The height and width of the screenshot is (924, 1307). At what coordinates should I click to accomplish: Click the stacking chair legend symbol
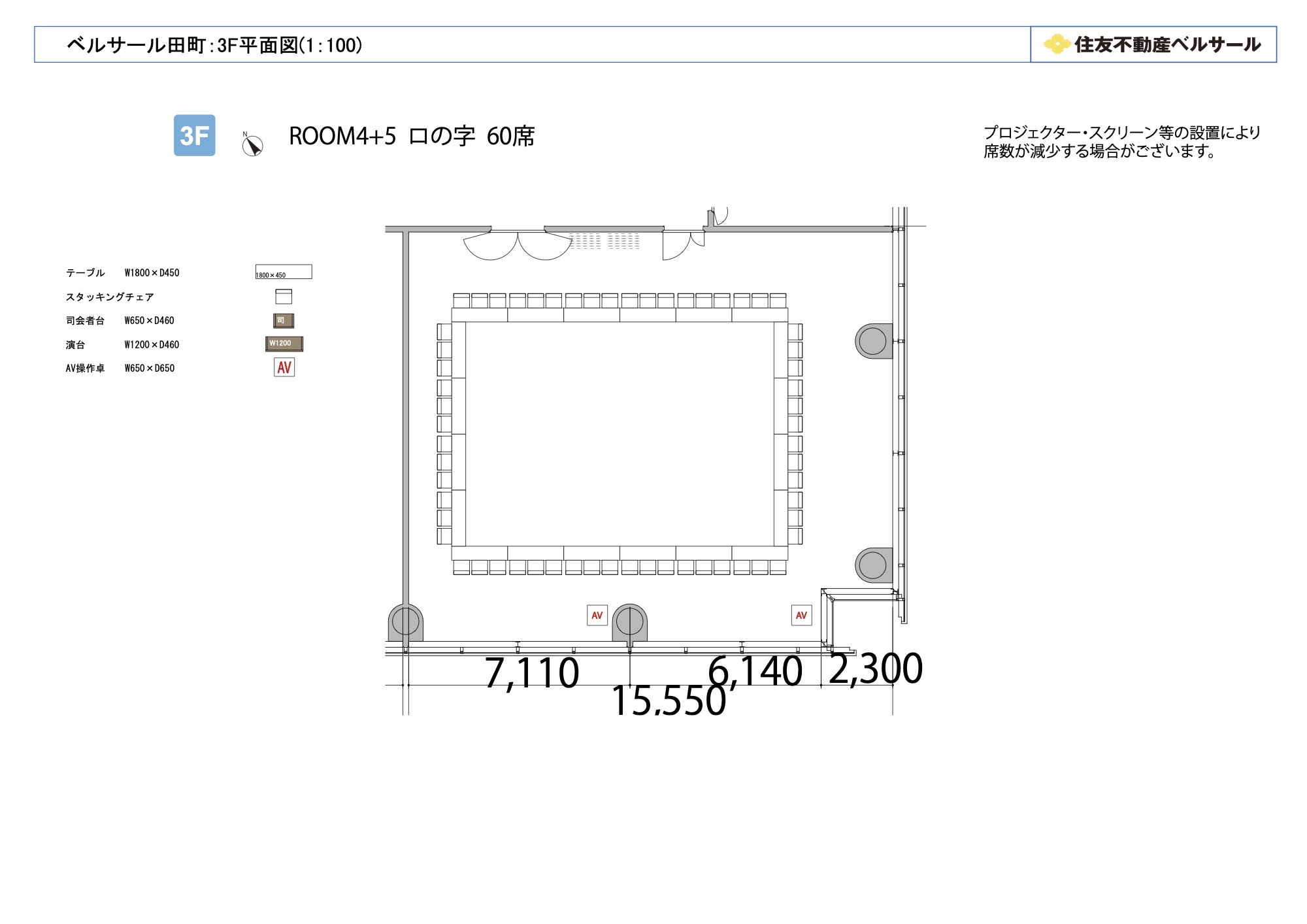pyautogui.click(x=284, y=297)
